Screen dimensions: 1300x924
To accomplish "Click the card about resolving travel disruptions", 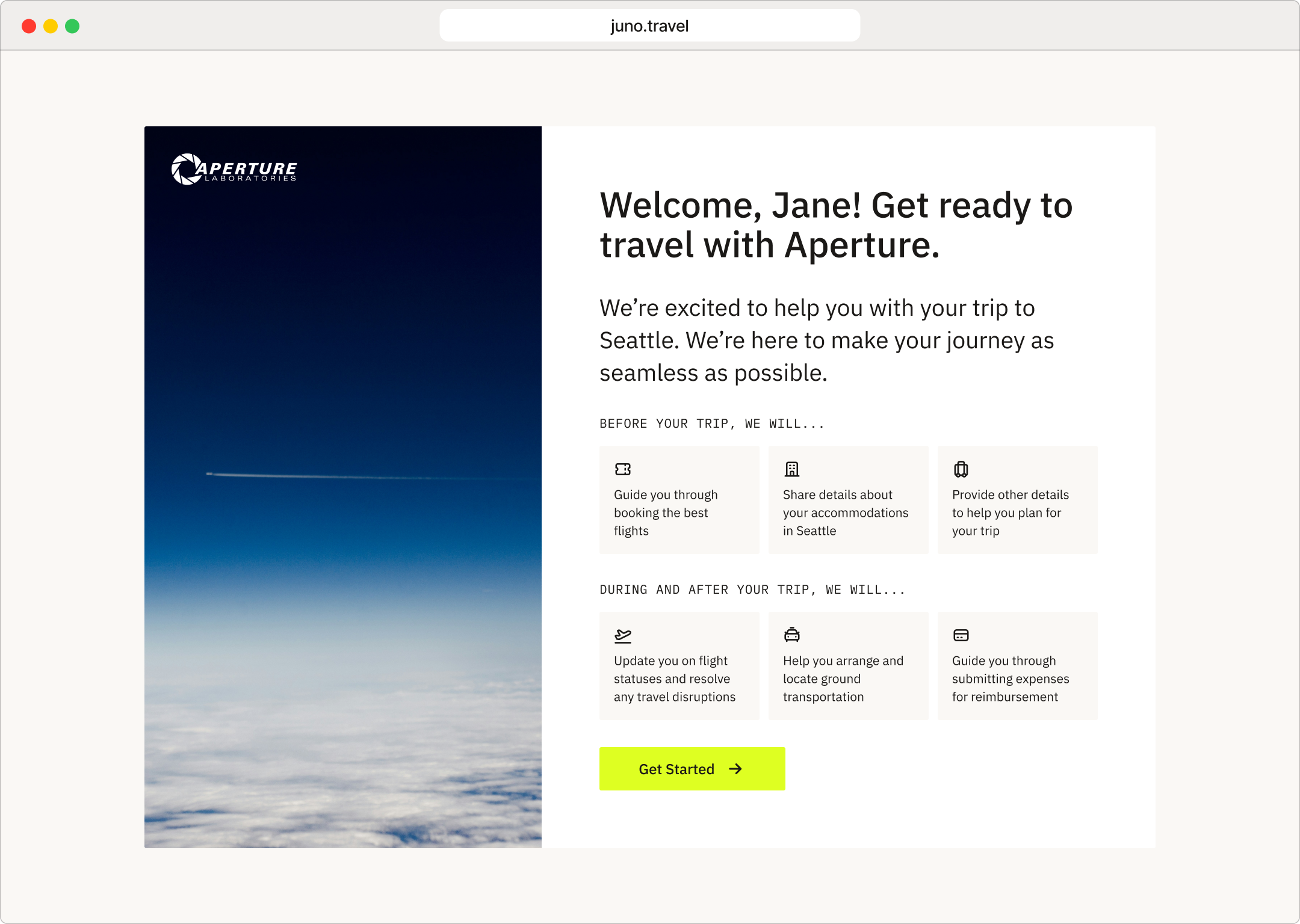I will click(x=679, y=665).
